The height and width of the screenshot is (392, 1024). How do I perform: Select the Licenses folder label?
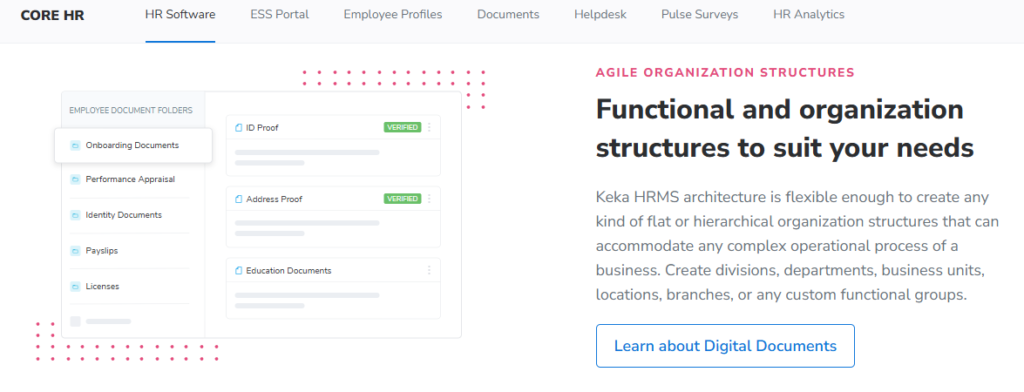[103, 287]
